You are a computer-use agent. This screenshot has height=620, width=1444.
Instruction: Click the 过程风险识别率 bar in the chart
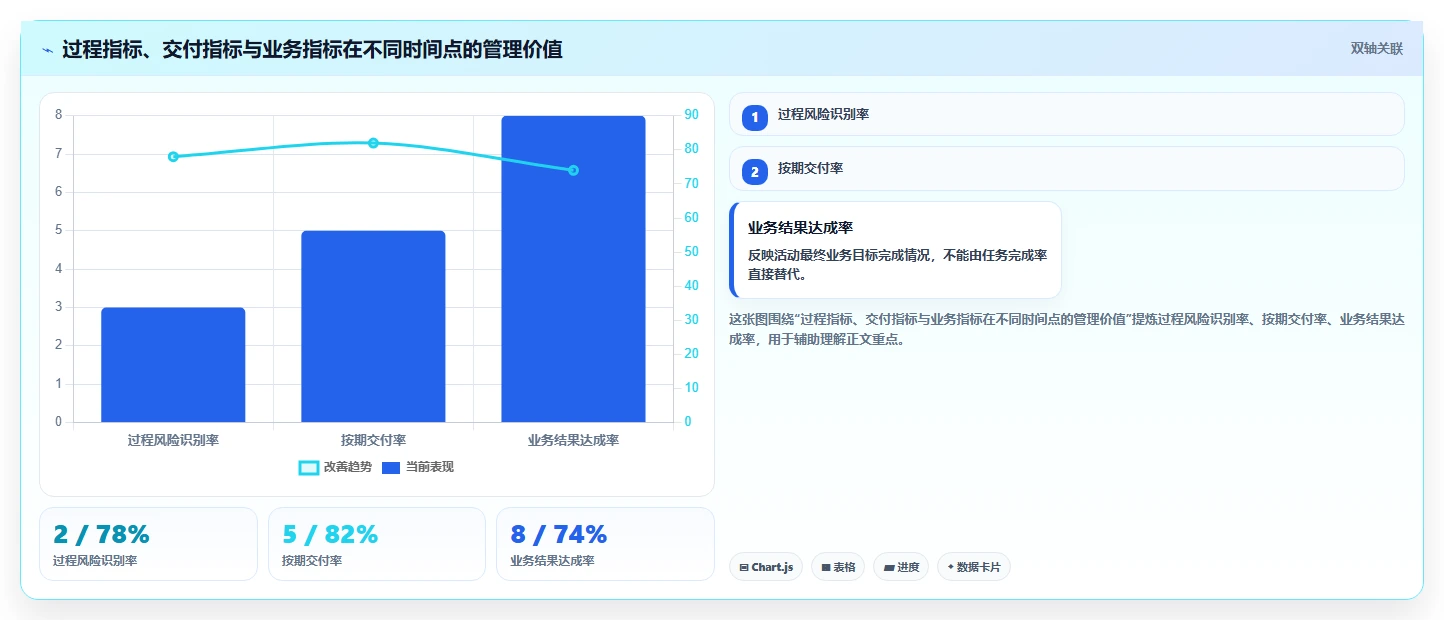(x=173, y=365)
